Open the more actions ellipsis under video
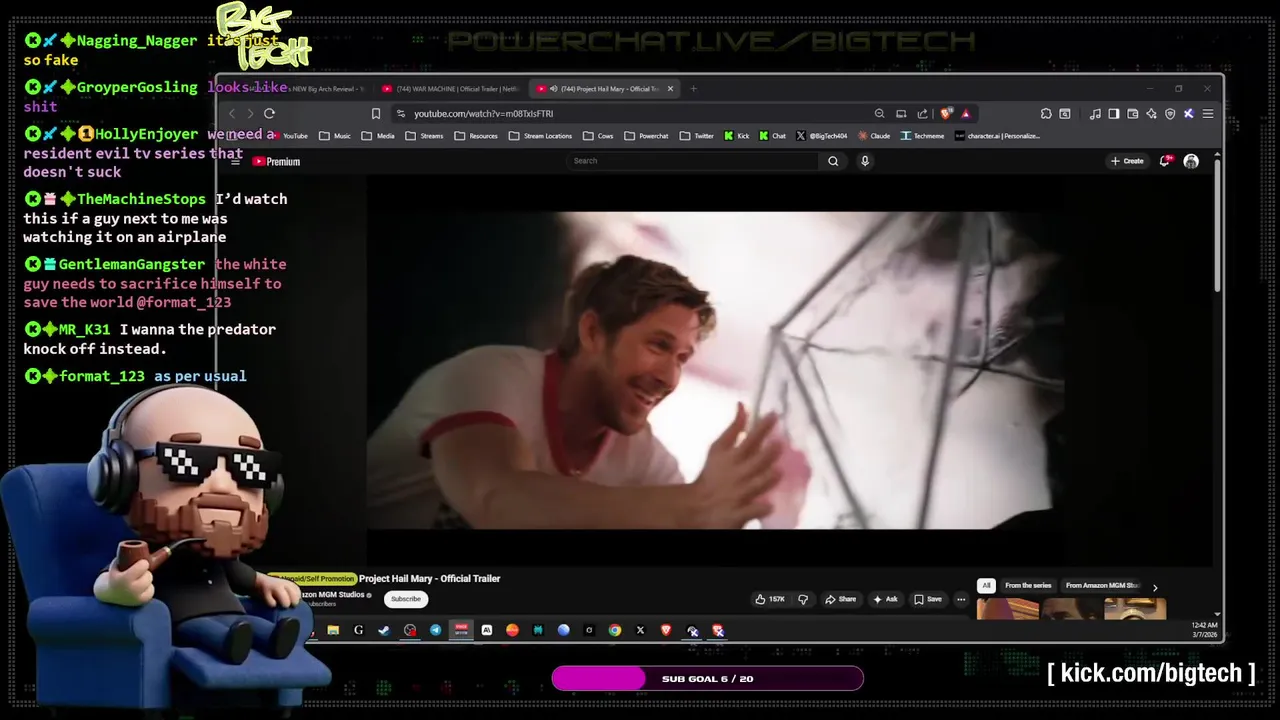The height and width of the screenshot is (720, 1280). (961, 599)
